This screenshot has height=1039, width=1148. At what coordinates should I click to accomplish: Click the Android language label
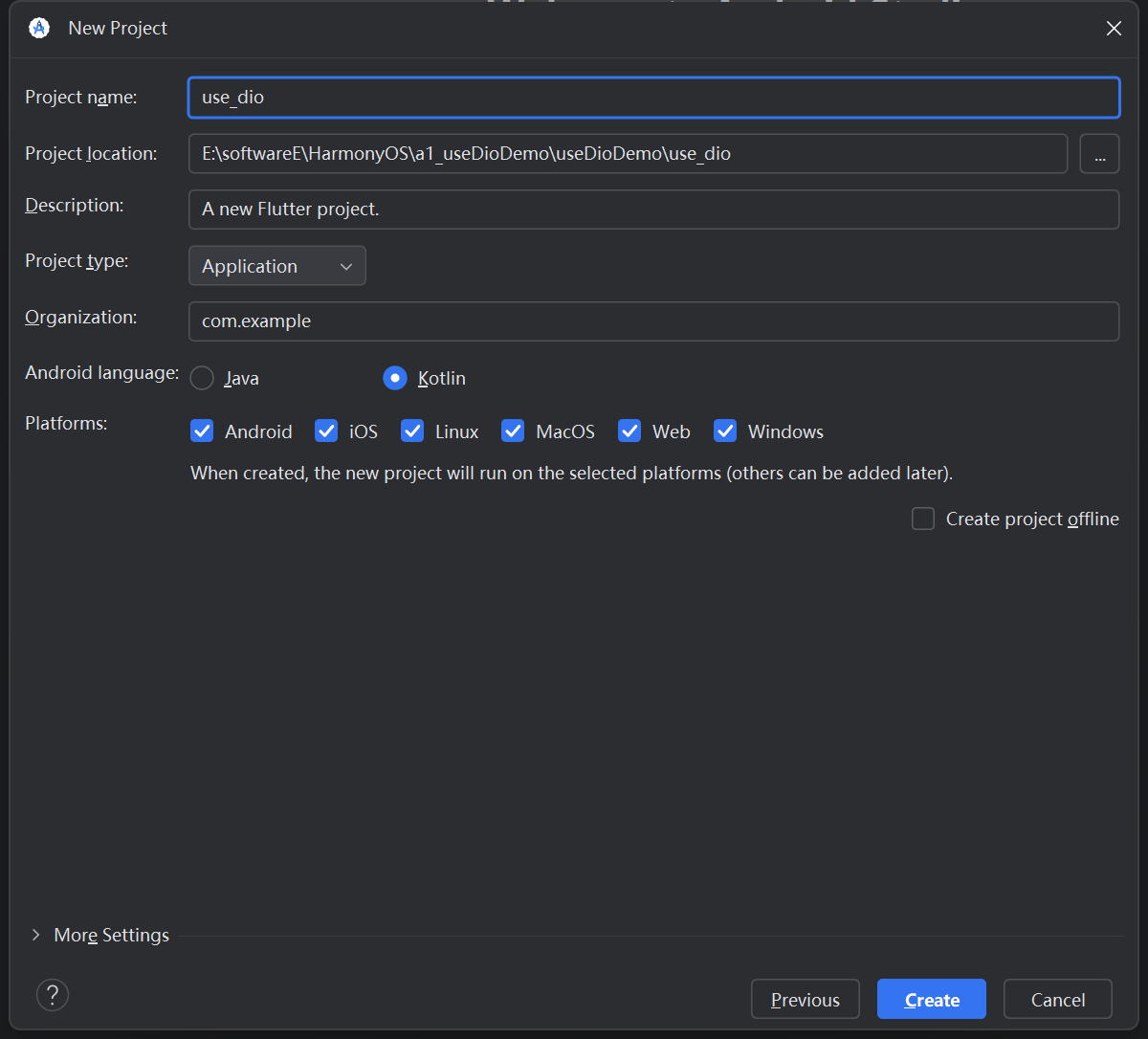[x=102, y=372]
